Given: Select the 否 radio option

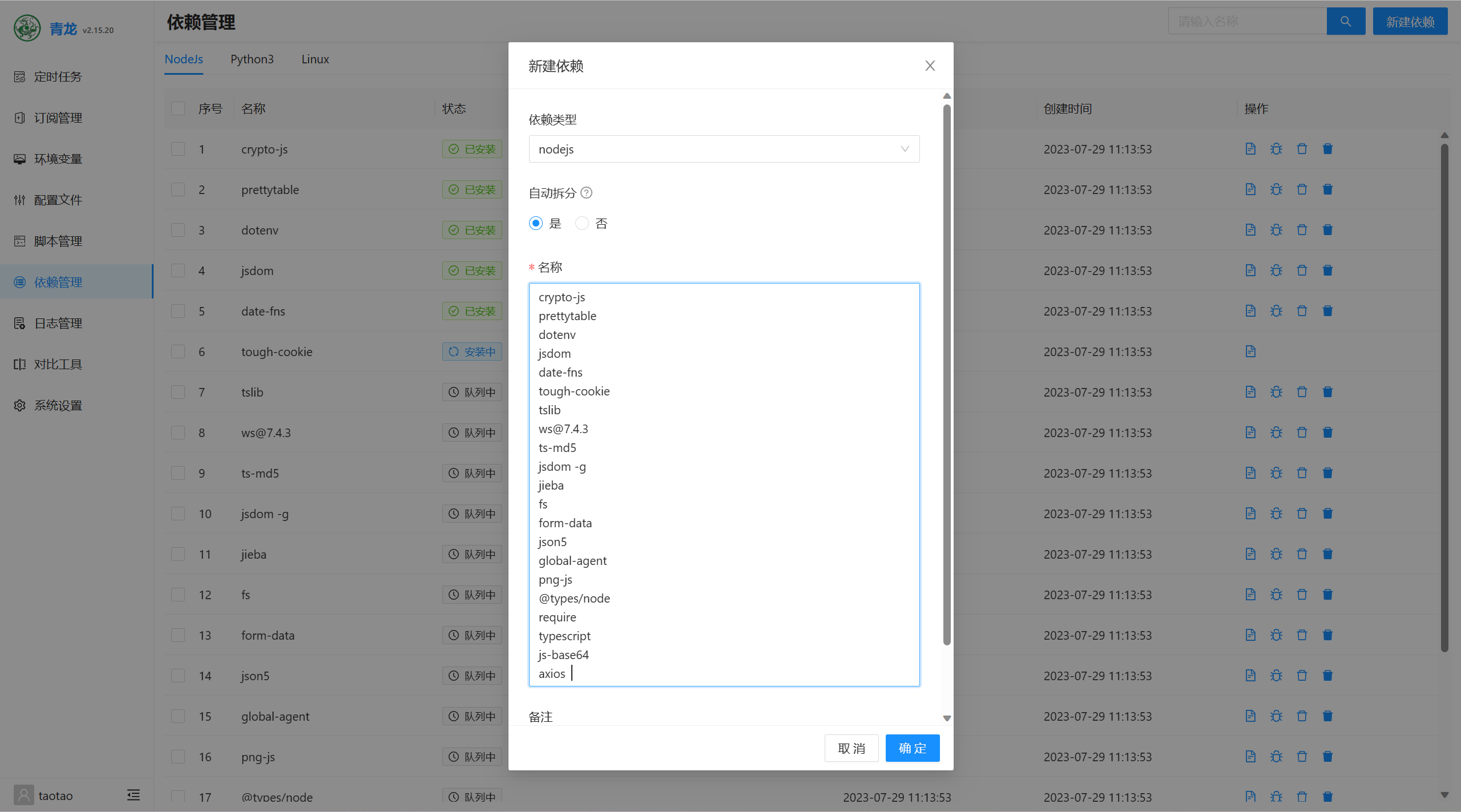Looking at the screenshot, I should pyautogui.click(x=582, y=223).
